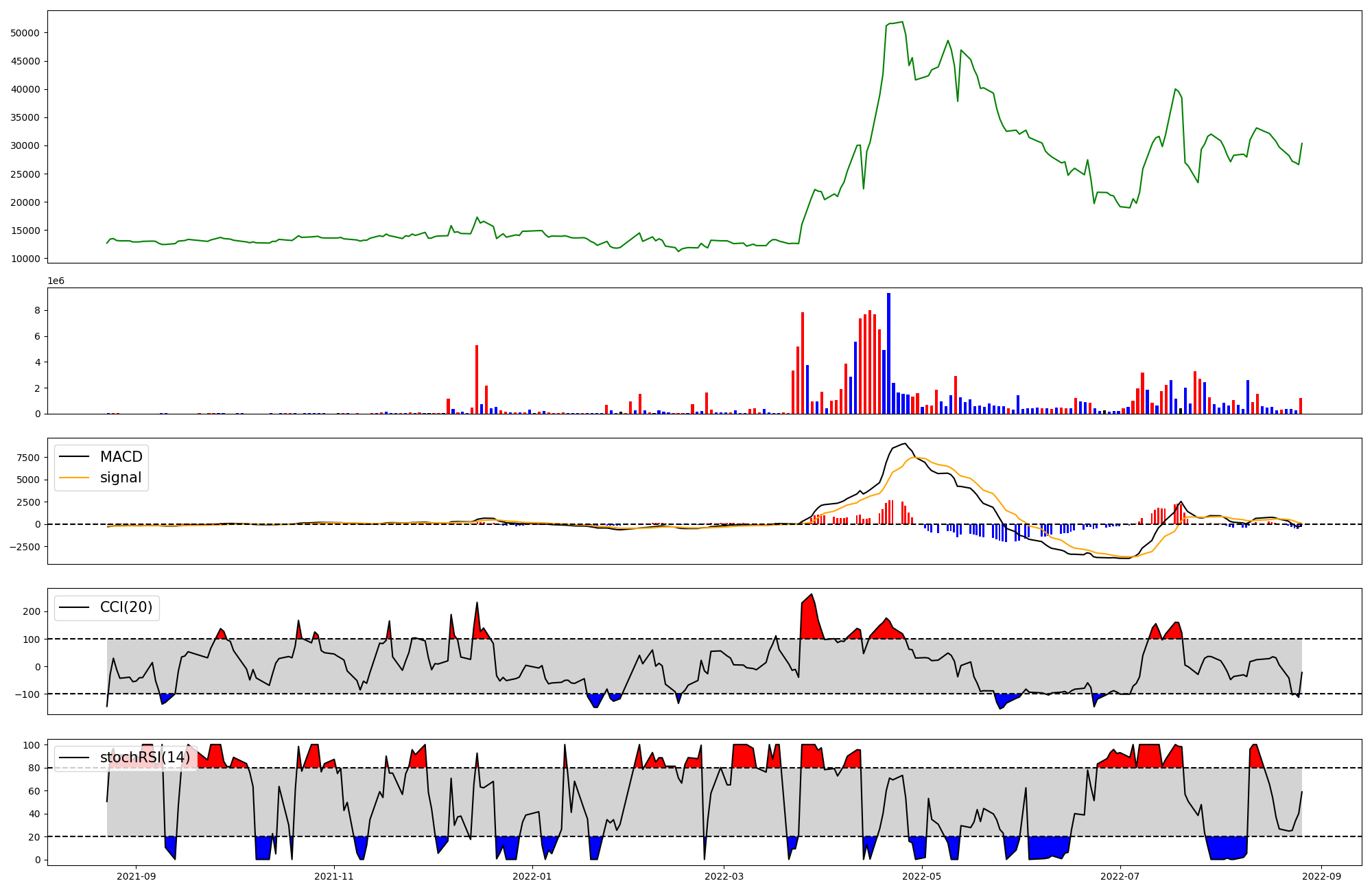Select the 2022-05 date tick label

click(x=922, y=876)
